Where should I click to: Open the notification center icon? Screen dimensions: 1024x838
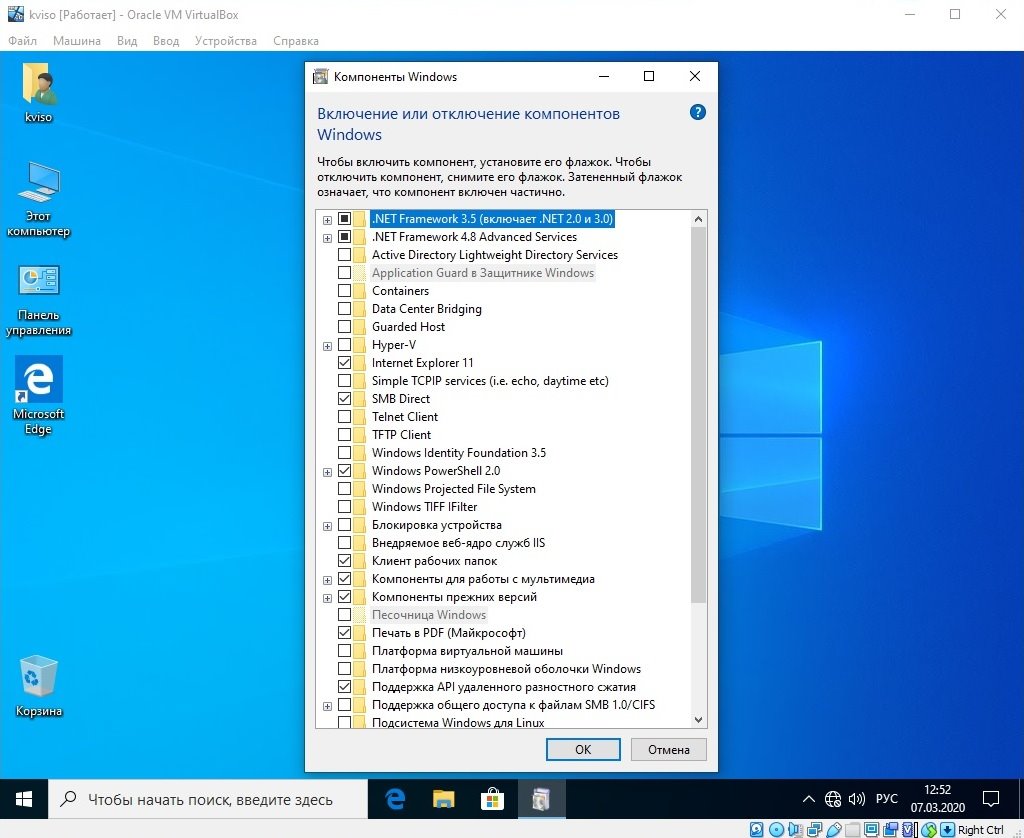pyautogui.click(x=991, y=799)
